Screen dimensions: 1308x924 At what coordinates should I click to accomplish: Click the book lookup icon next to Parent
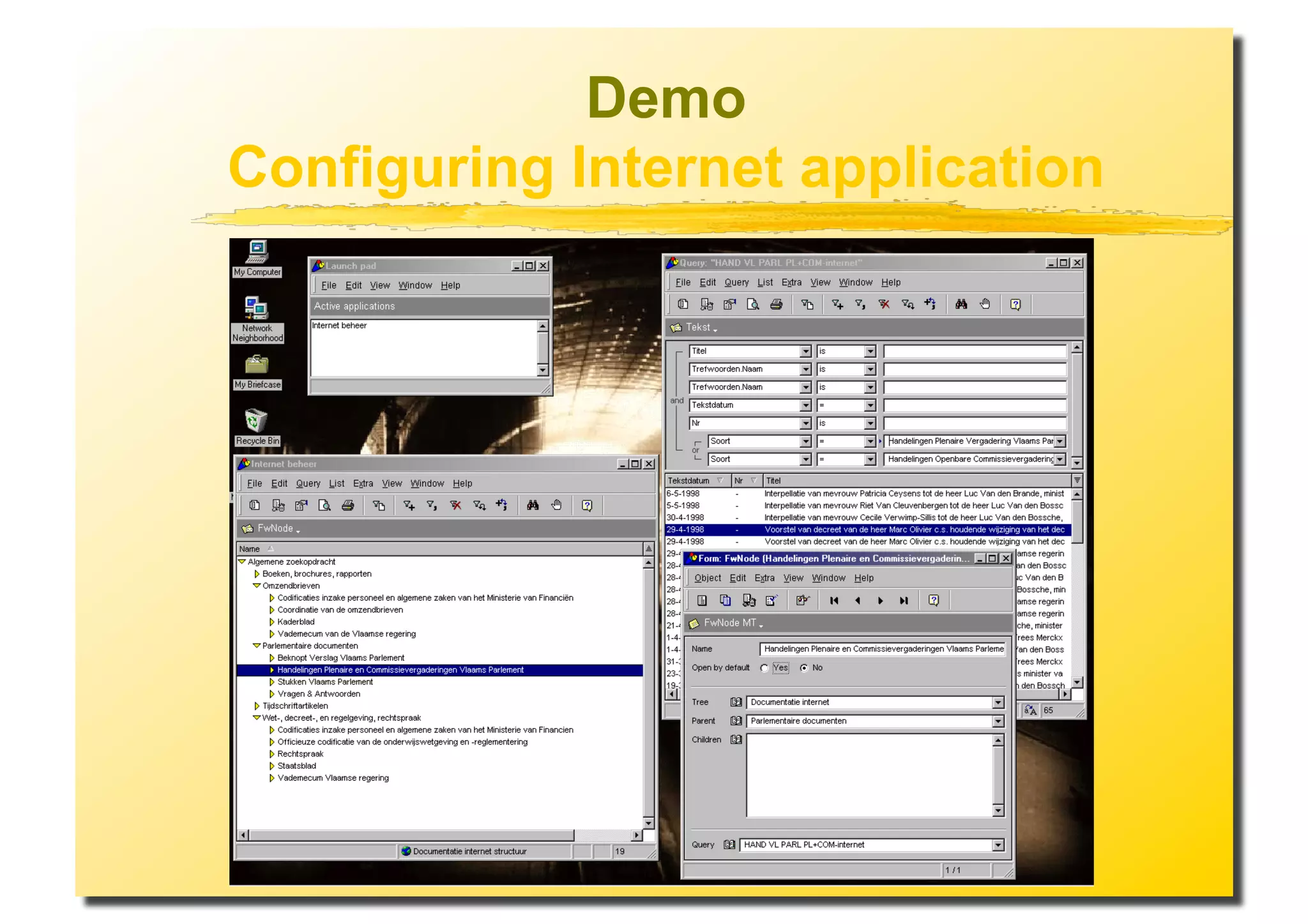[736, 721]
